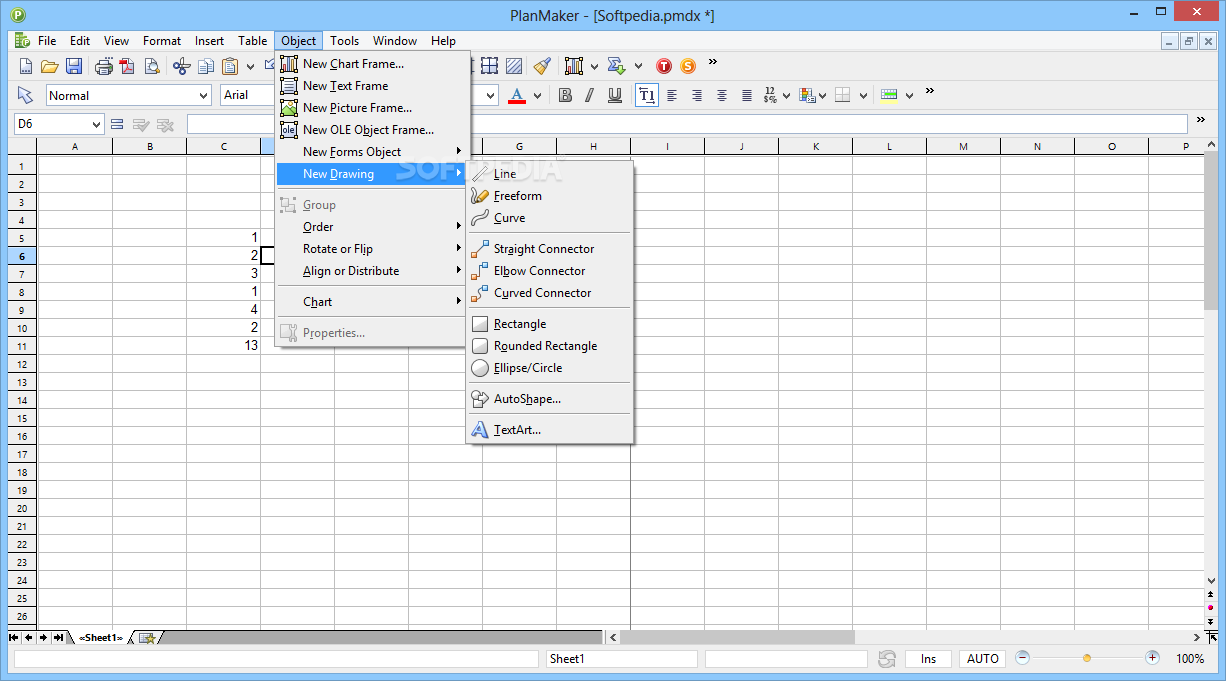1226x681 pixels.
Task: Click the «Sheet1» worksheet tab
Action: click(100, 637)
